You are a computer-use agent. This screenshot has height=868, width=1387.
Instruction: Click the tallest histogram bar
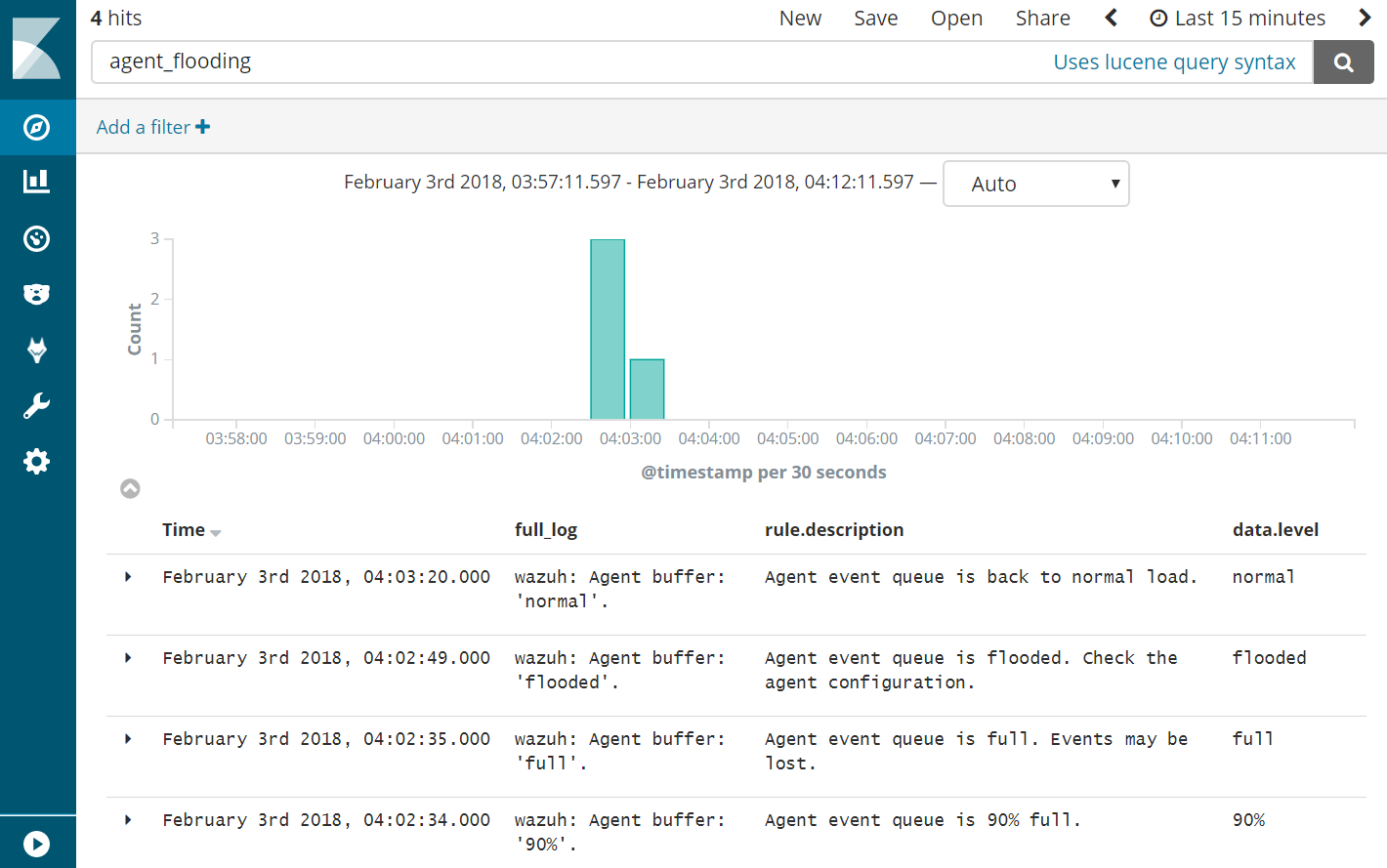coord(608,329)
